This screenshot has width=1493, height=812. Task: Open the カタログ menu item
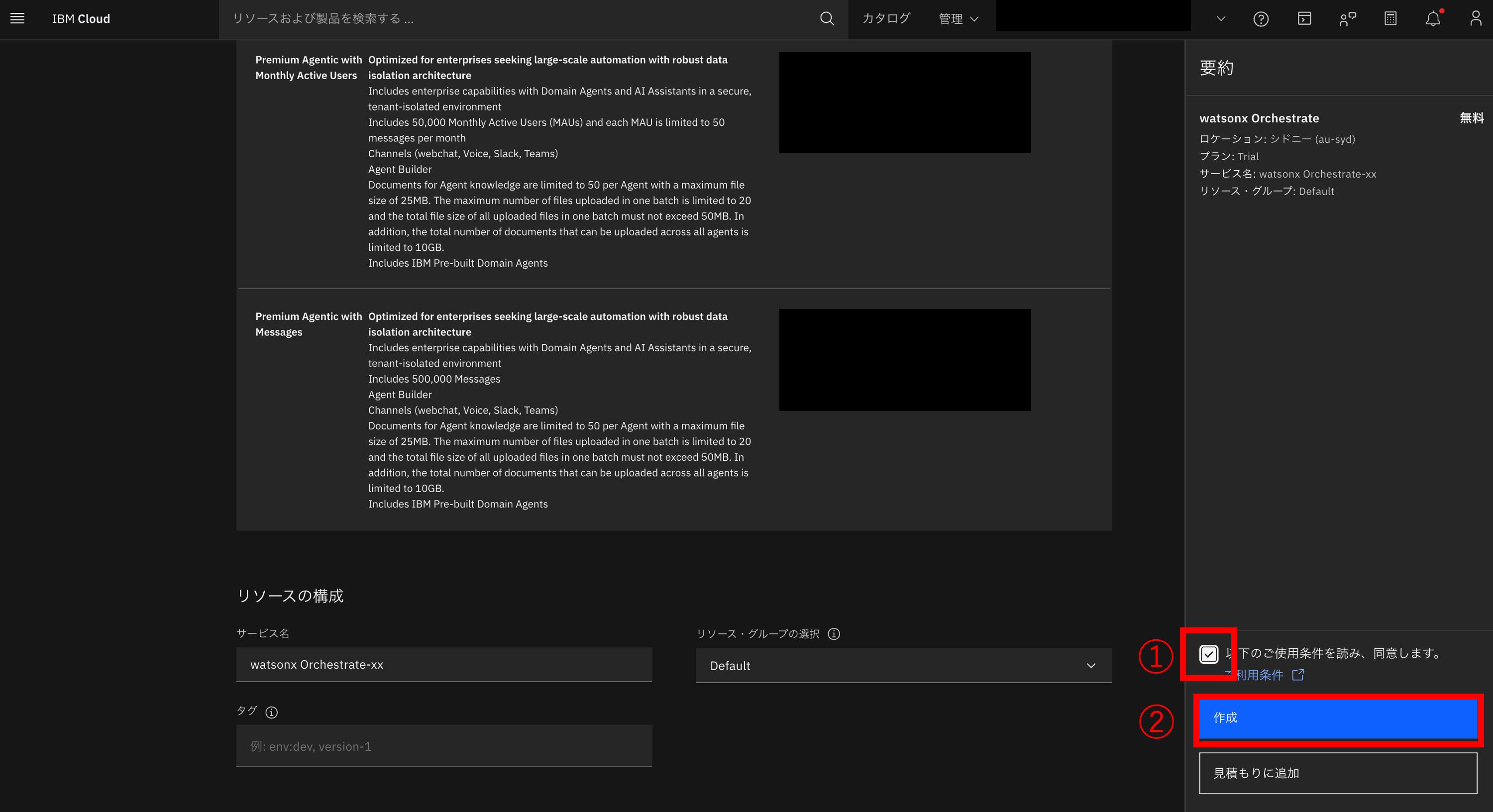pos(886,18)
